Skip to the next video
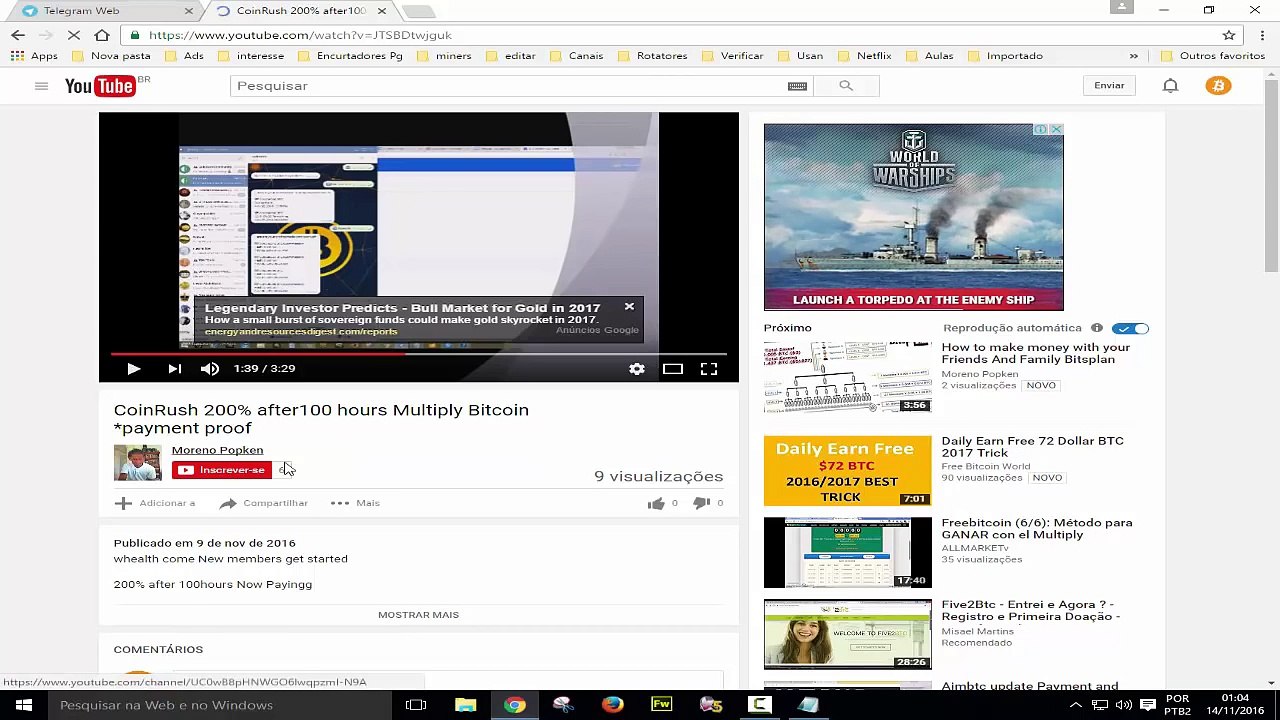1280x720 pixels. pyautogui.click(x=174, y=369)
